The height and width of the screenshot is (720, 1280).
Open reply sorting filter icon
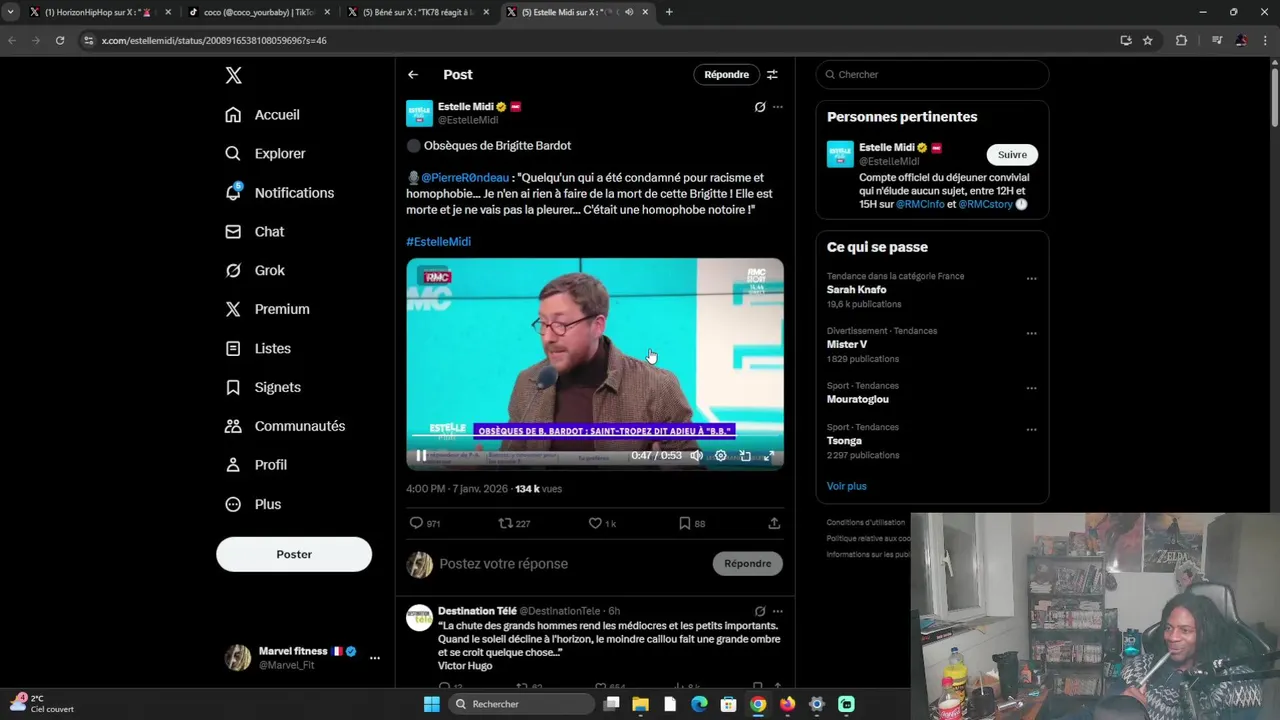772,75
